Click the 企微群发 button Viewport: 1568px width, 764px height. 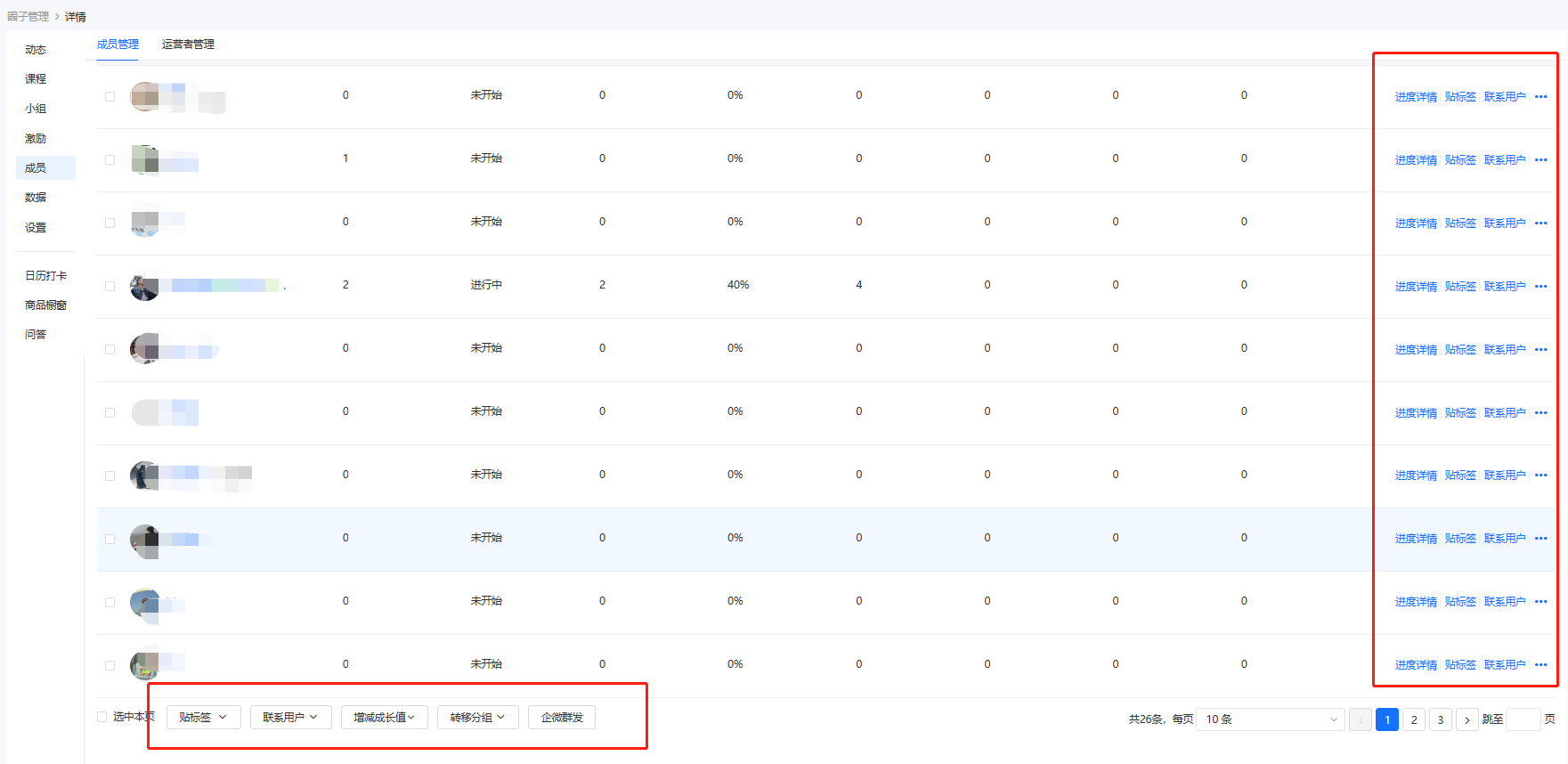pyautogui.click(x=562, y=717)
